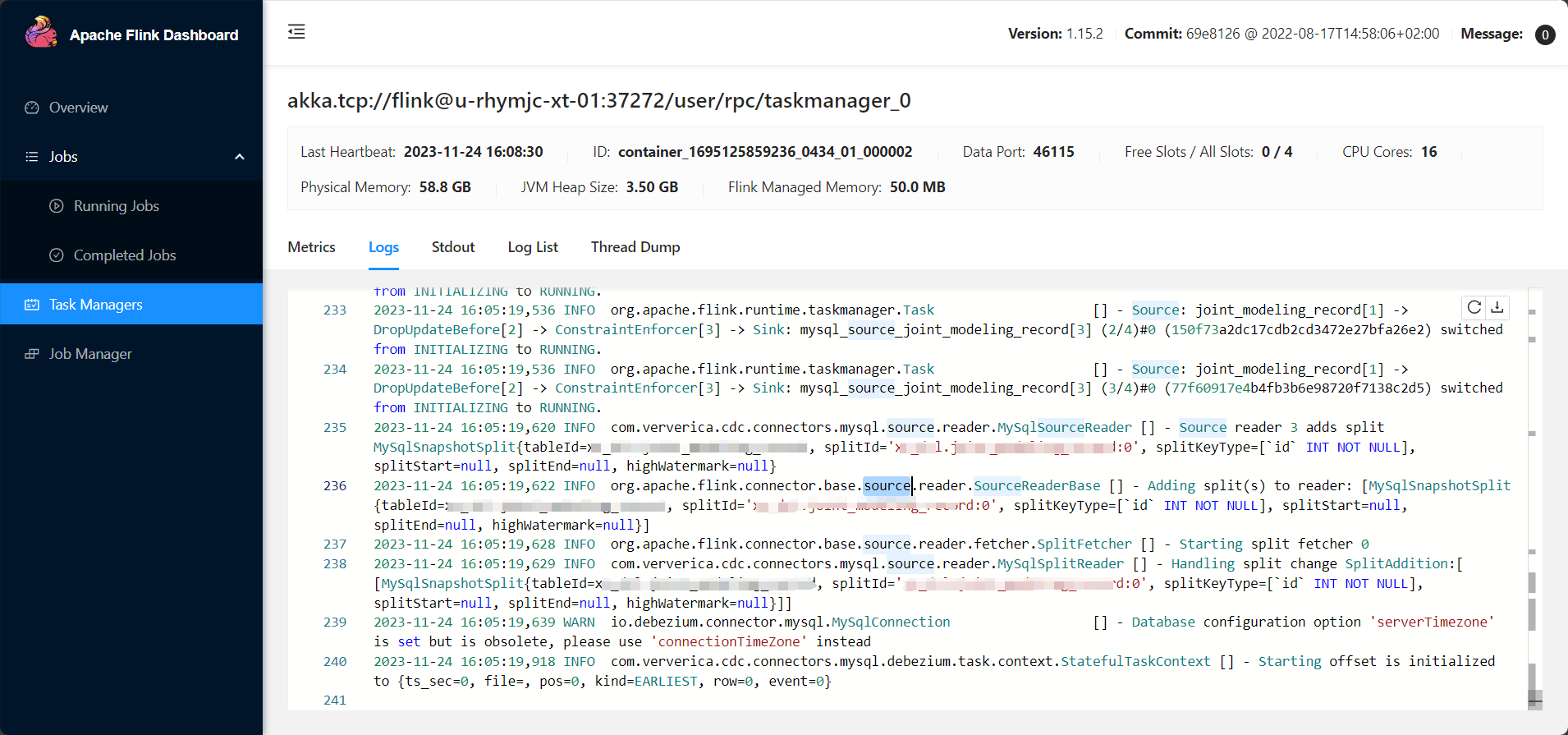The image size is (1568, 735).
Task: Click log line number 233
Action: pos(335,310)
